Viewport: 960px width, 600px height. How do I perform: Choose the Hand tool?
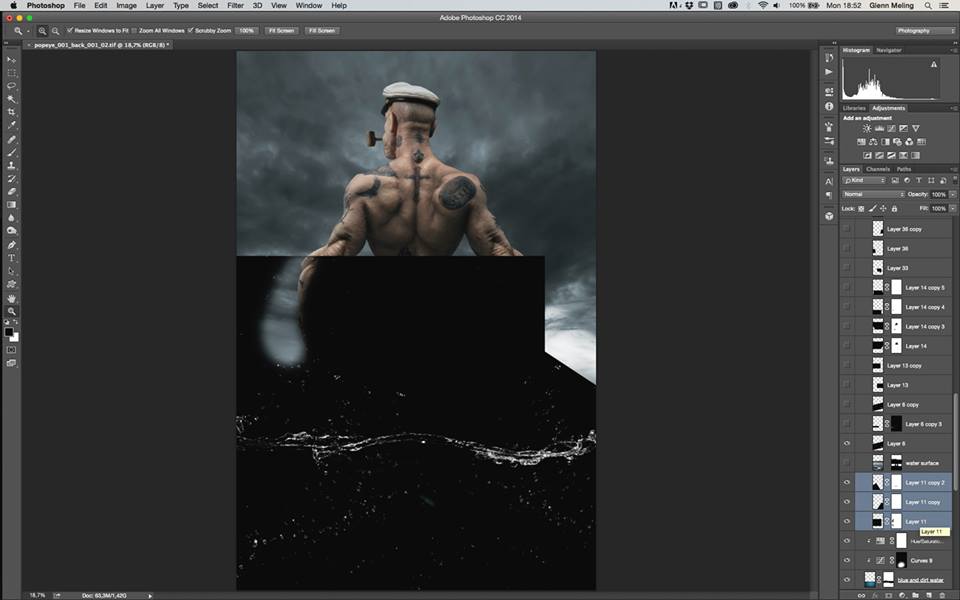(x=12, y=298)
